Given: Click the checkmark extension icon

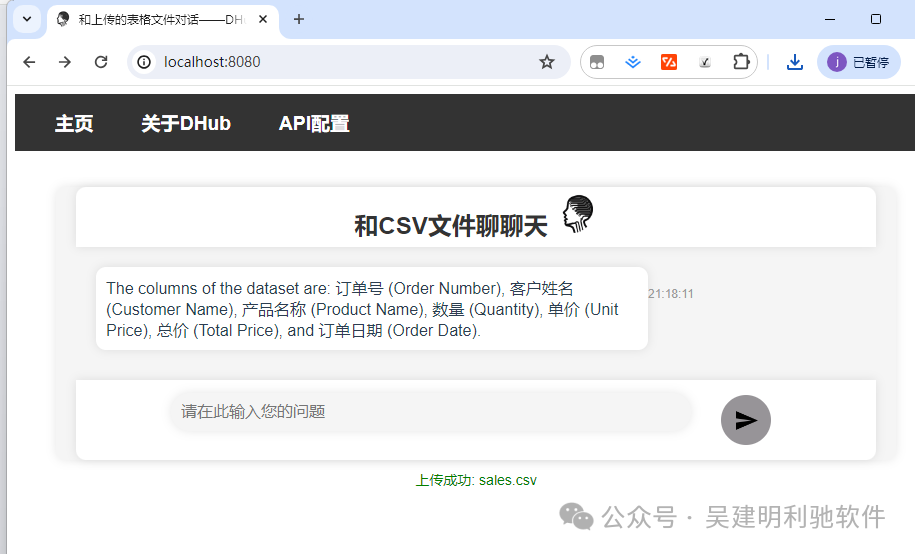Looking at the screenshot, I should [705, 62].
